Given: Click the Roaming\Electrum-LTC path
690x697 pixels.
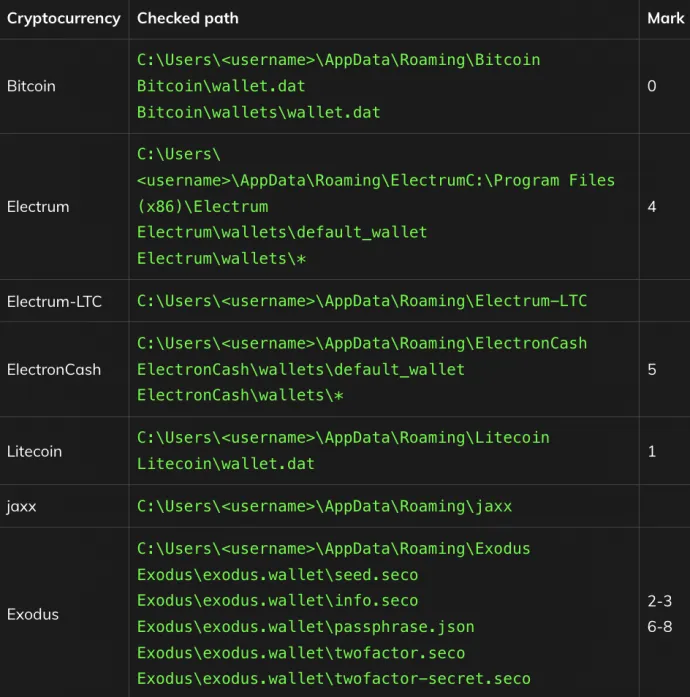Looking at the screenshot, I should point(362,301).
